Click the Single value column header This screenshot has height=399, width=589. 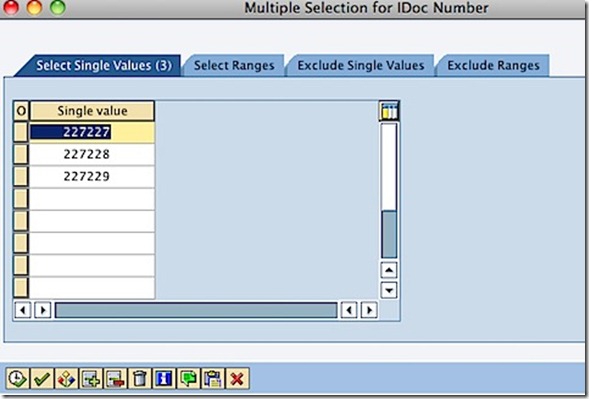pos(92,111)
